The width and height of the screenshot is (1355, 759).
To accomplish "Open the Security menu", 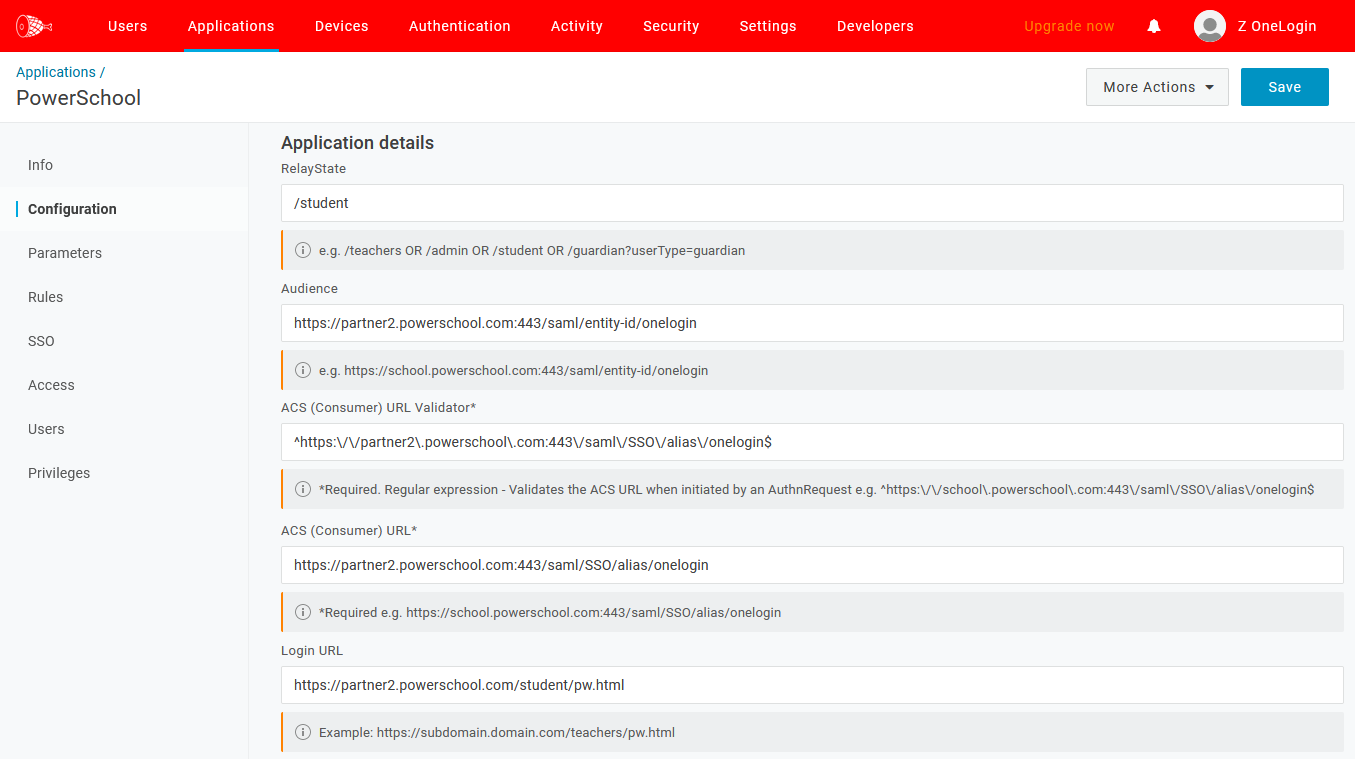I will click(x=671, y=26).
